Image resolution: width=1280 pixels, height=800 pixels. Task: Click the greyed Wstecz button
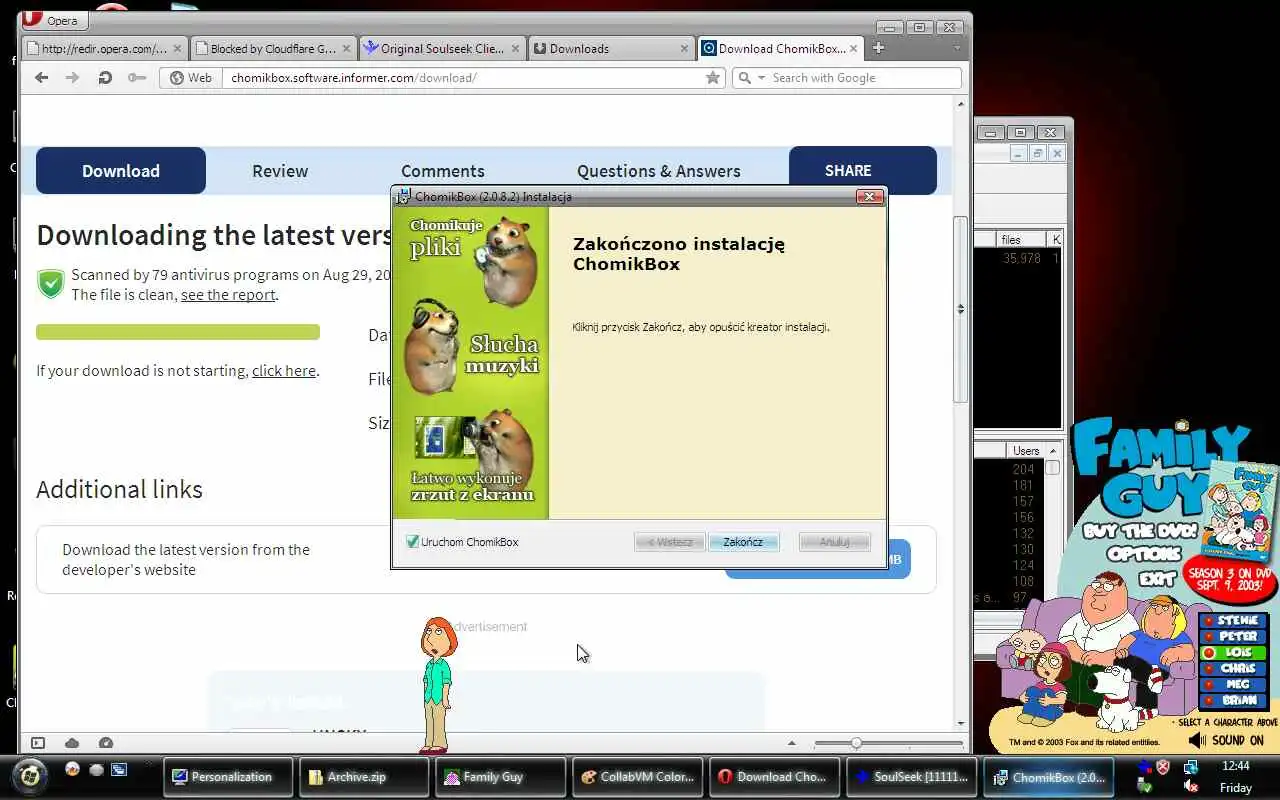670,542
